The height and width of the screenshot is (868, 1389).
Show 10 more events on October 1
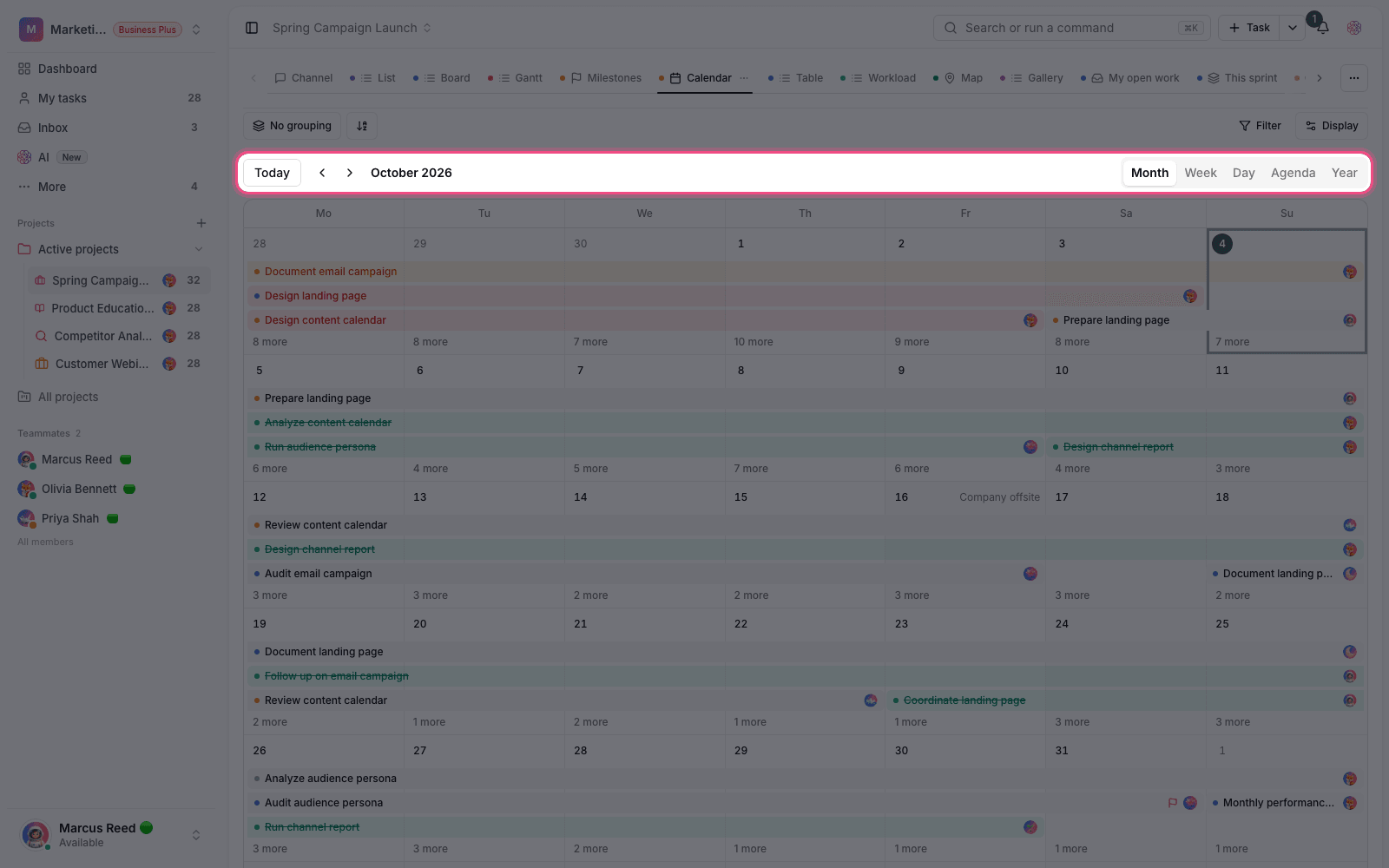(754, 342)
